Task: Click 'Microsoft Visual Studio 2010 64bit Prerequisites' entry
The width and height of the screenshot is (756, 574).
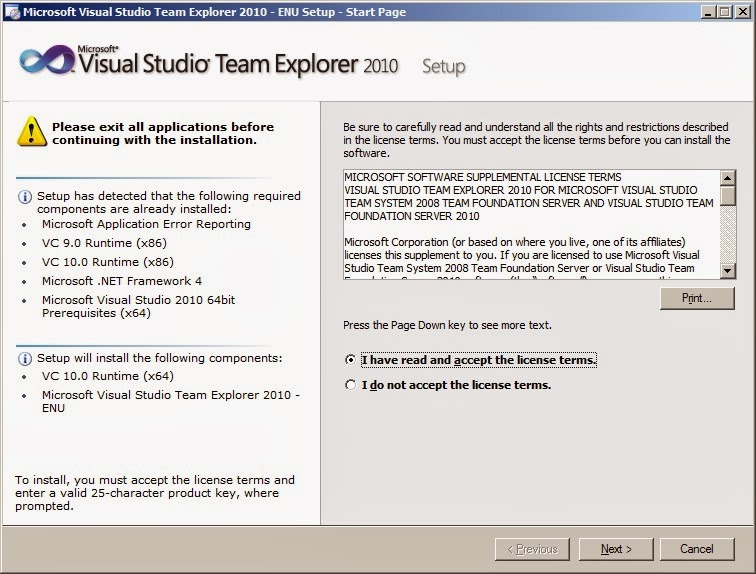Action: coord(138,307)
